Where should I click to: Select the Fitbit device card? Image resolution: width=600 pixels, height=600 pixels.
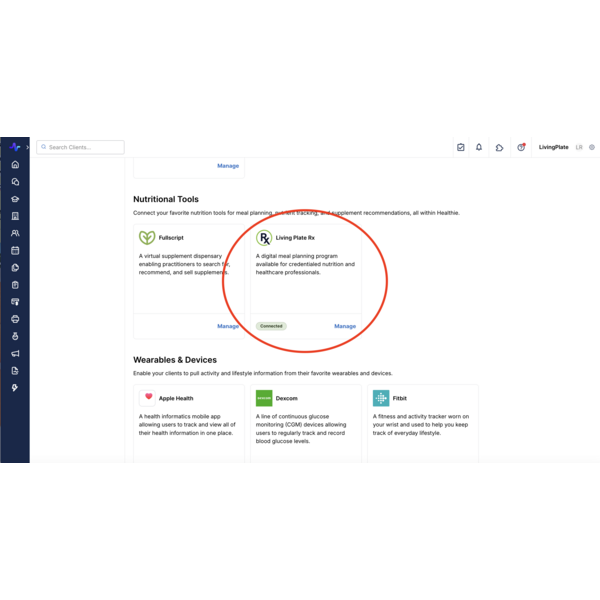coord(422,420)
